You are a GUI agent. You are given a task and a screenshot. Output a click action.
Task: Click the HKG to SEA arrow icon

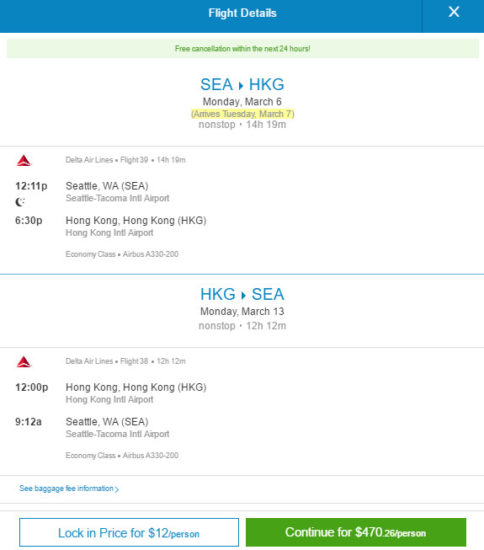(x=243, y=295)
